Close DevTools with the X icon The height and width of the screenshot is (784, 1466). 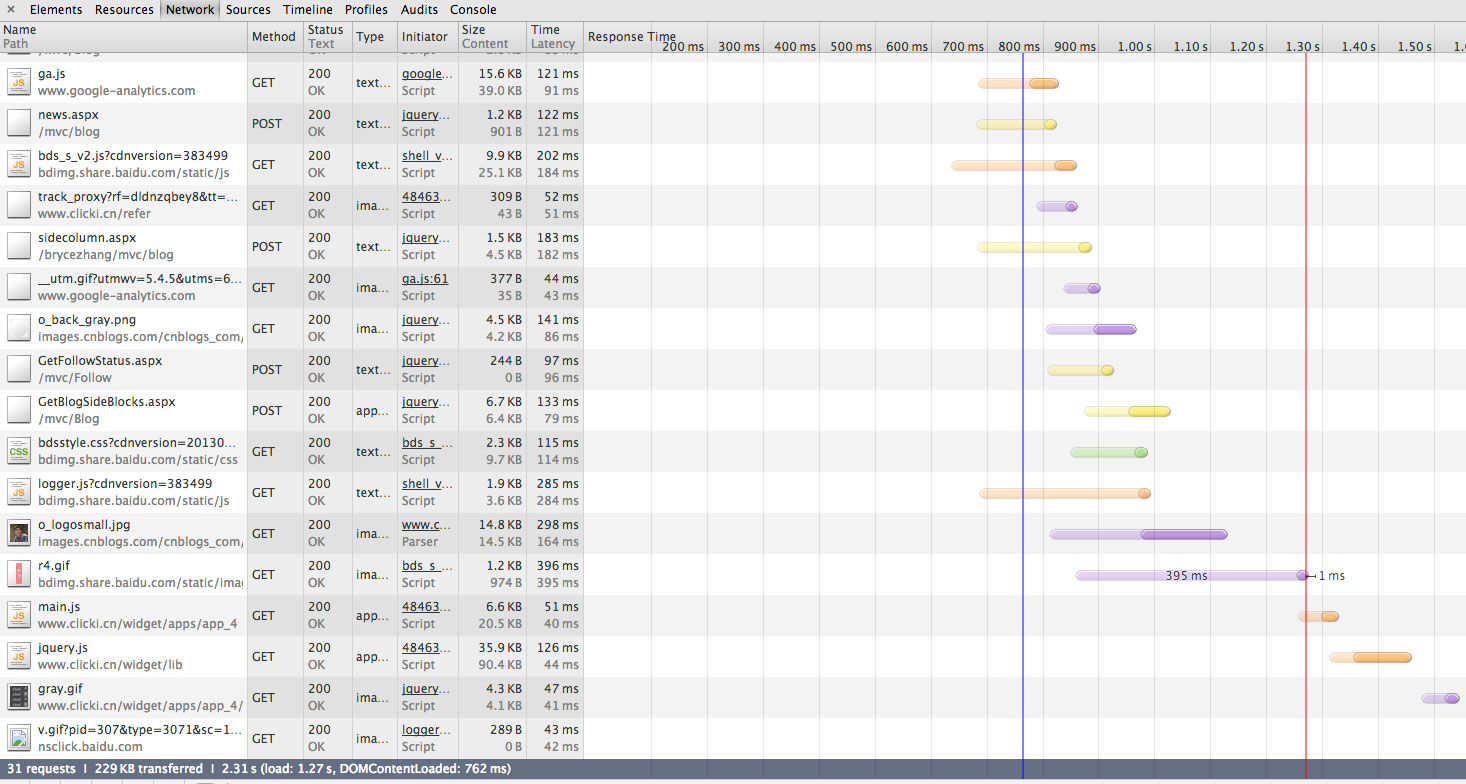9,9
